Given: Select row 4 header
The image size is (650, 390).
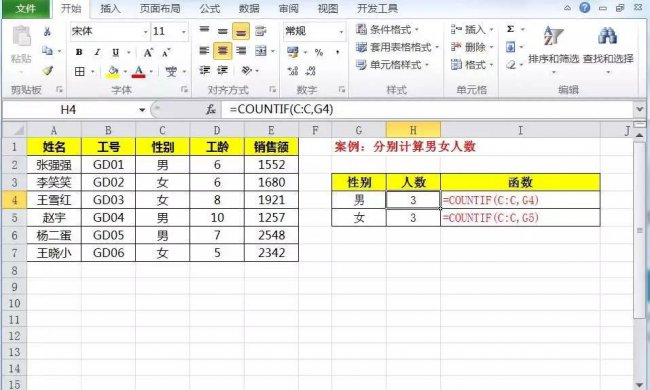Looking at the screenshot, I should click(x=15, y=200).
